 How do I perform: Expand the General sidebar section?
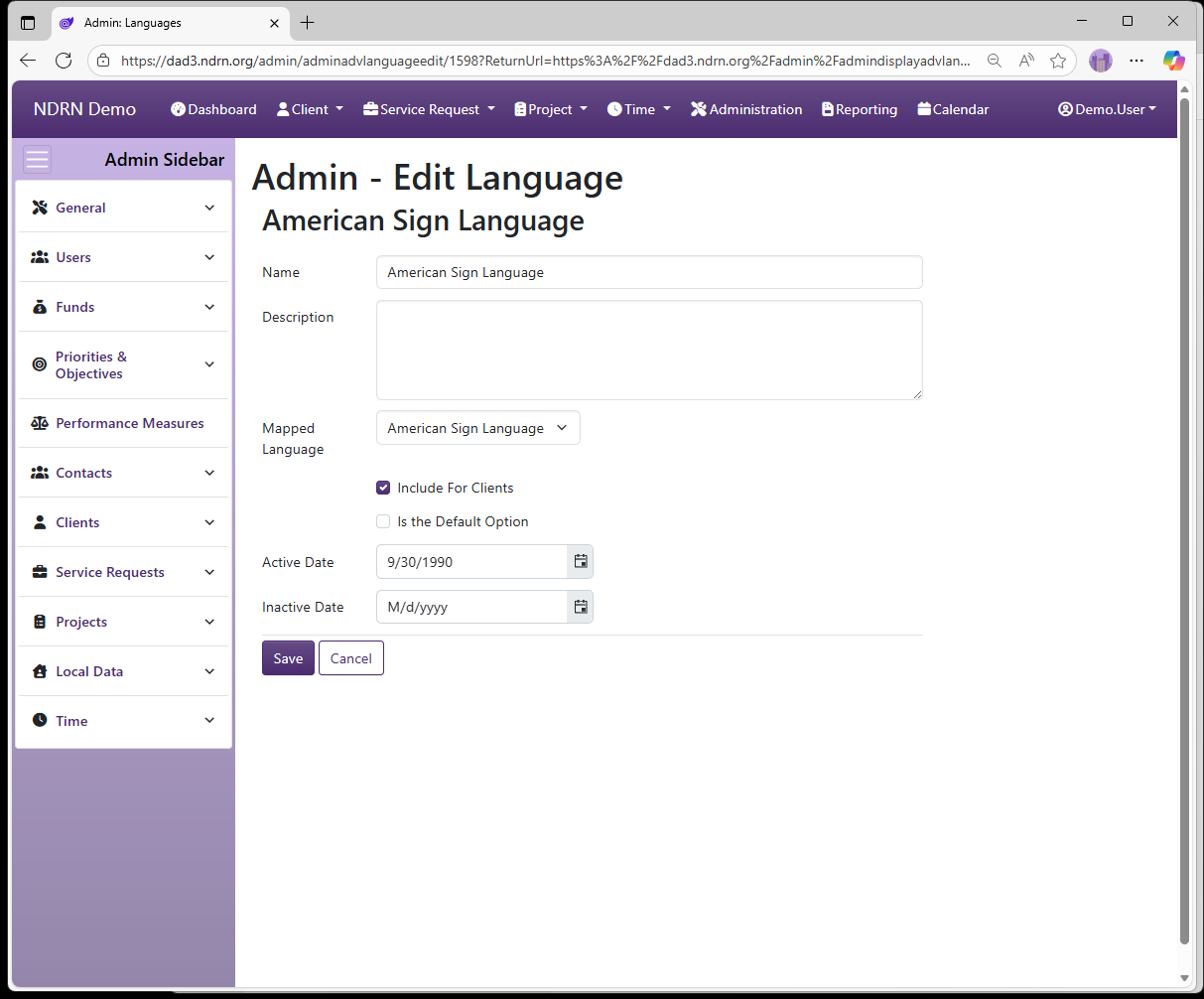(x=209, y=208)
